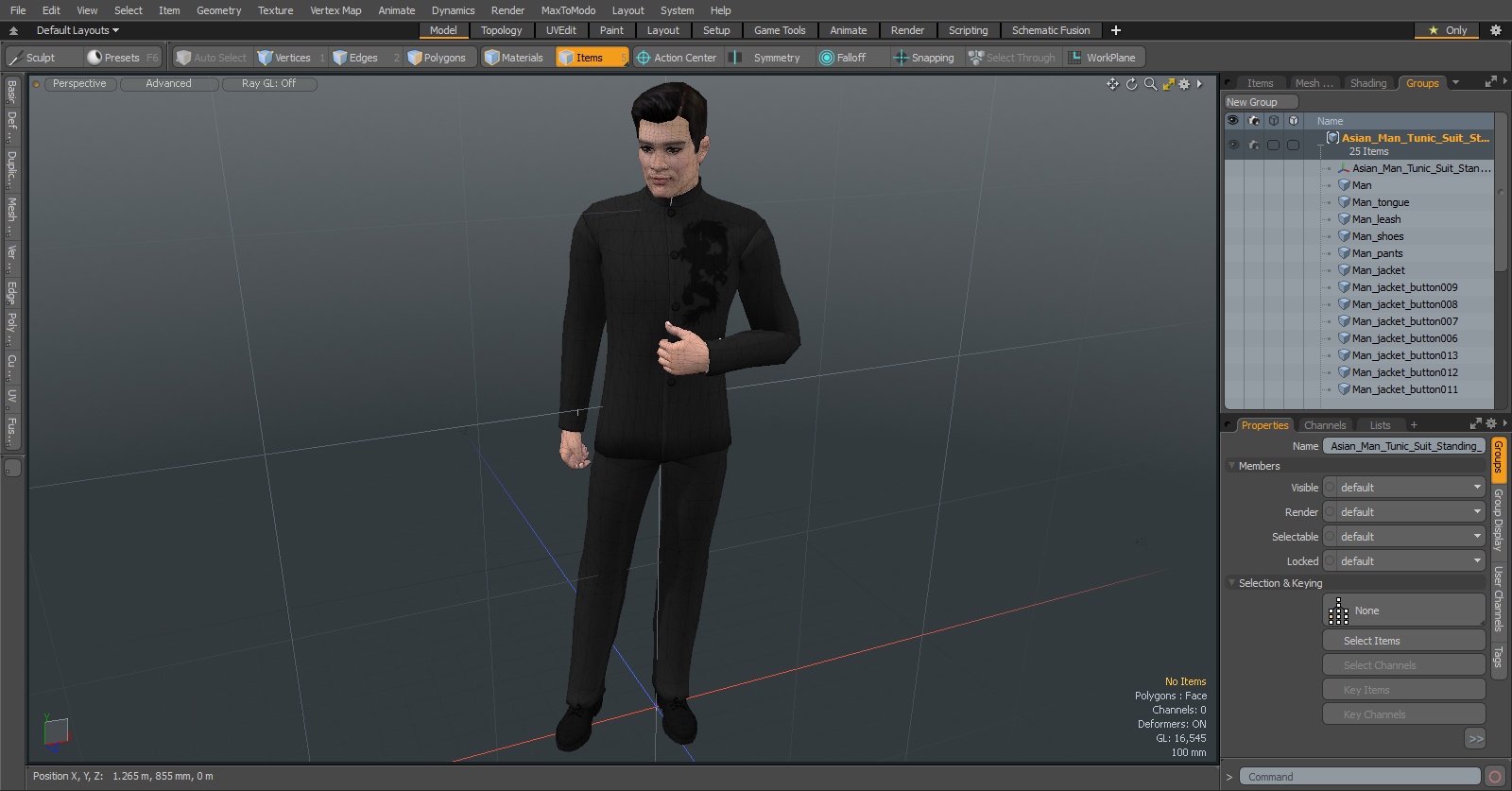Open the MaxToModo menu
The height and width of the screenshot is (791, 1512).
[568, 10]
